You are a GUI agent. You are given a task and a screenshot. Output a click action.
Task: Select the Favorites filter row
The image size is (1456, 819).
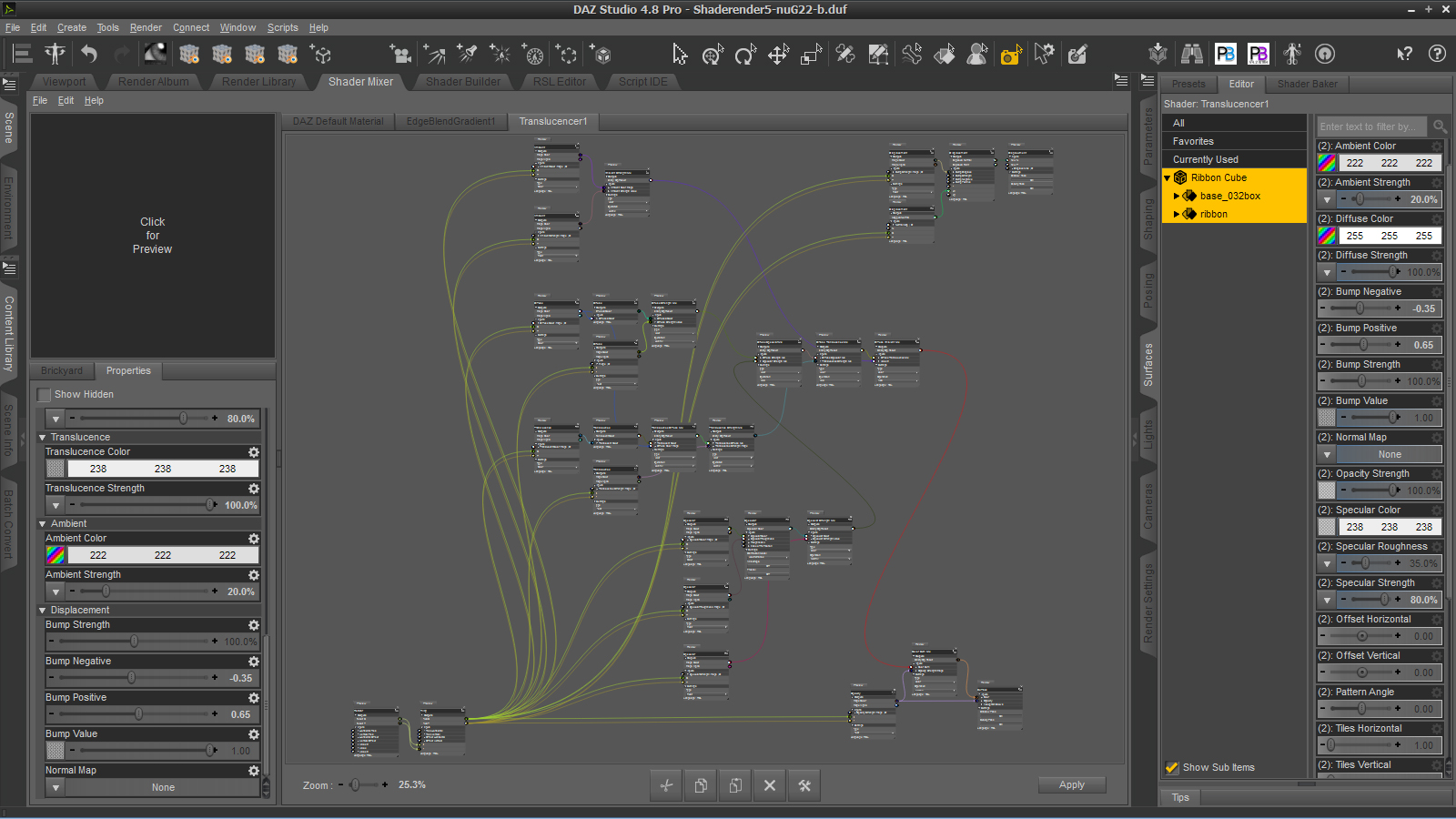(1234, 141)
